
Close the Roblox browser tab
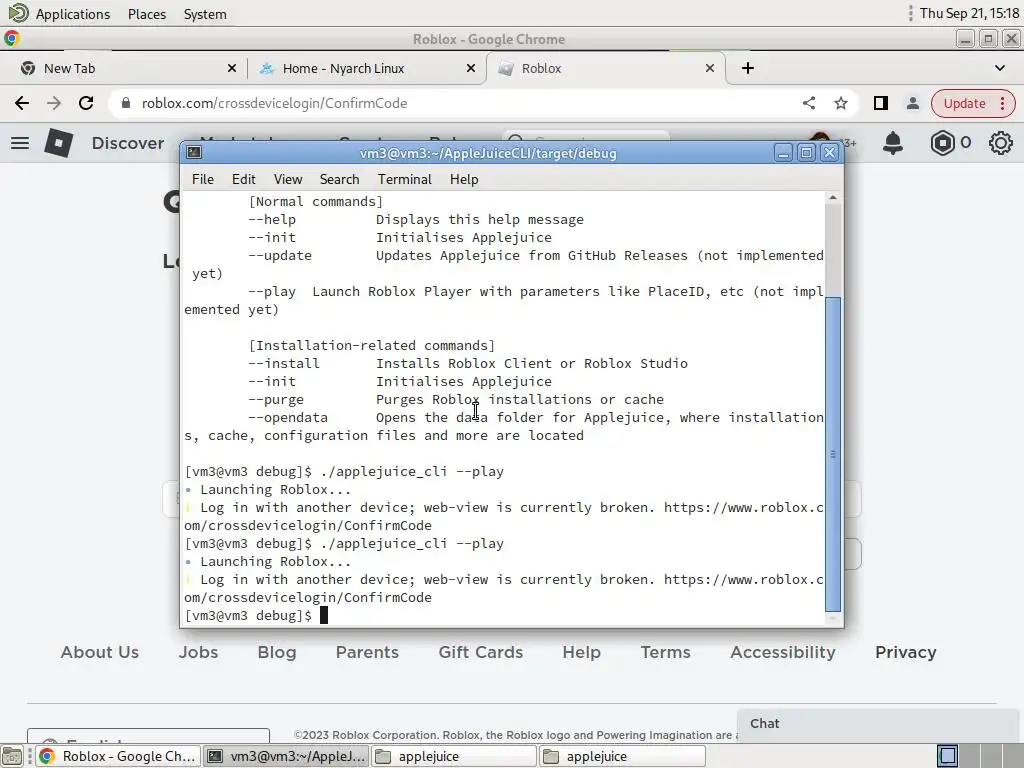click(x=710, y=69)
